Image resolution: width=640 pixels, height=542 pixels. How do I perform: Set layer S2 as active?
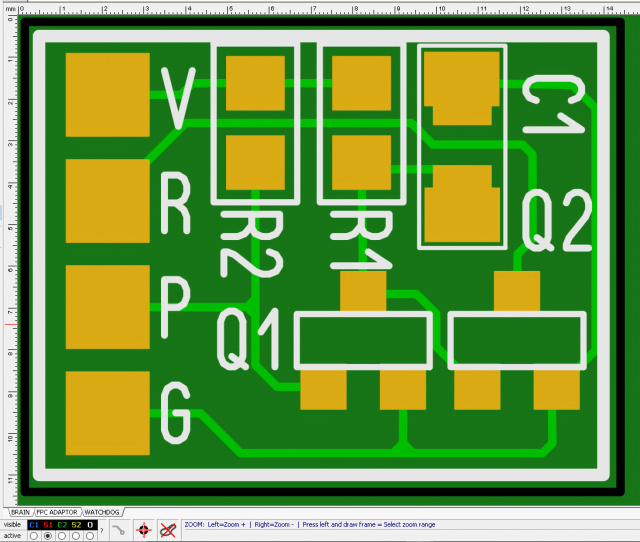(x=76, y=536)
